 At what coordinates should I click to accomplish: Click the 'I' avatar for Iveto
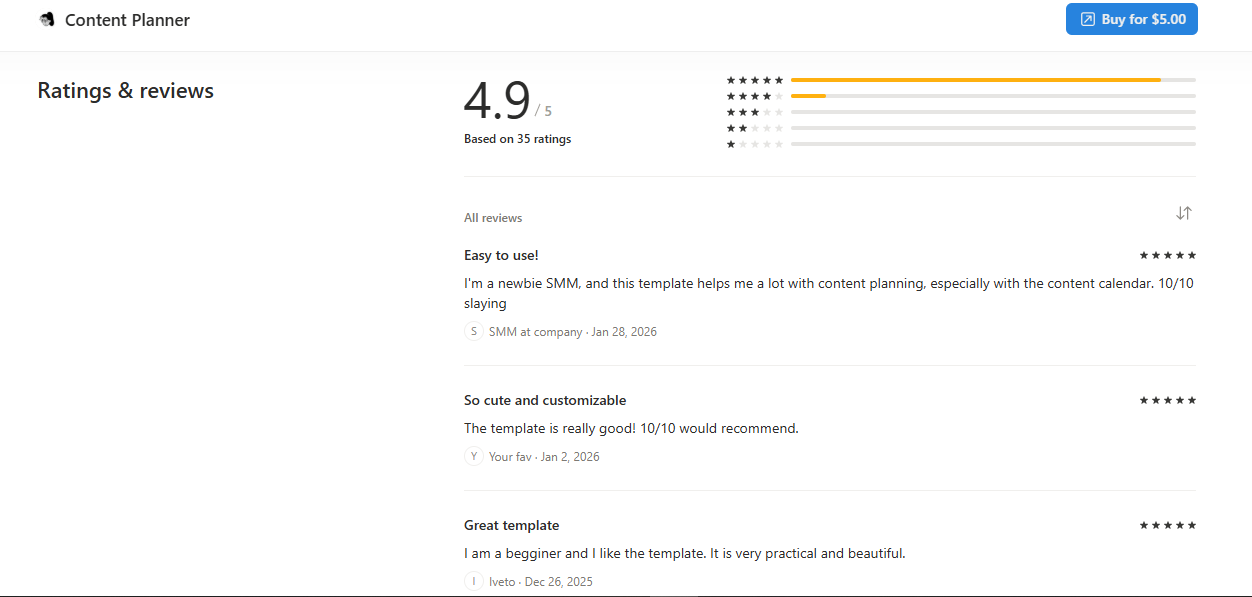[474, 582]
